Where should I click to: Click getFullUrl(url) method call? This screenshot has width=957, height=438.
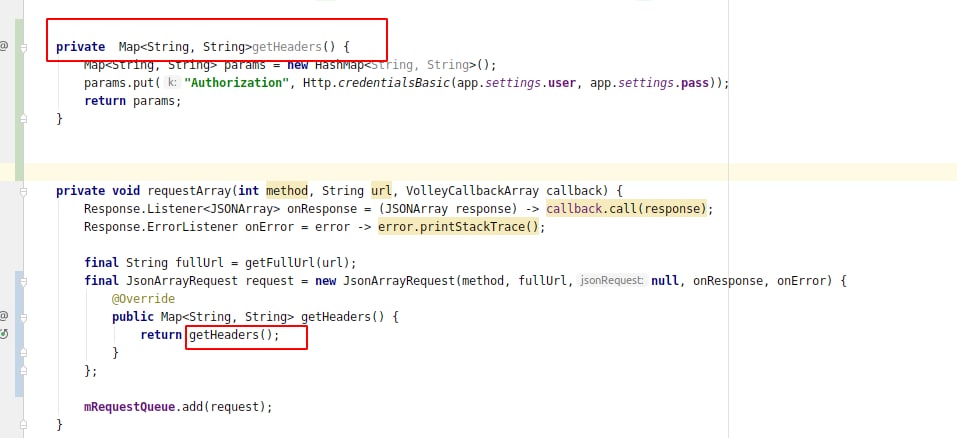297,263
